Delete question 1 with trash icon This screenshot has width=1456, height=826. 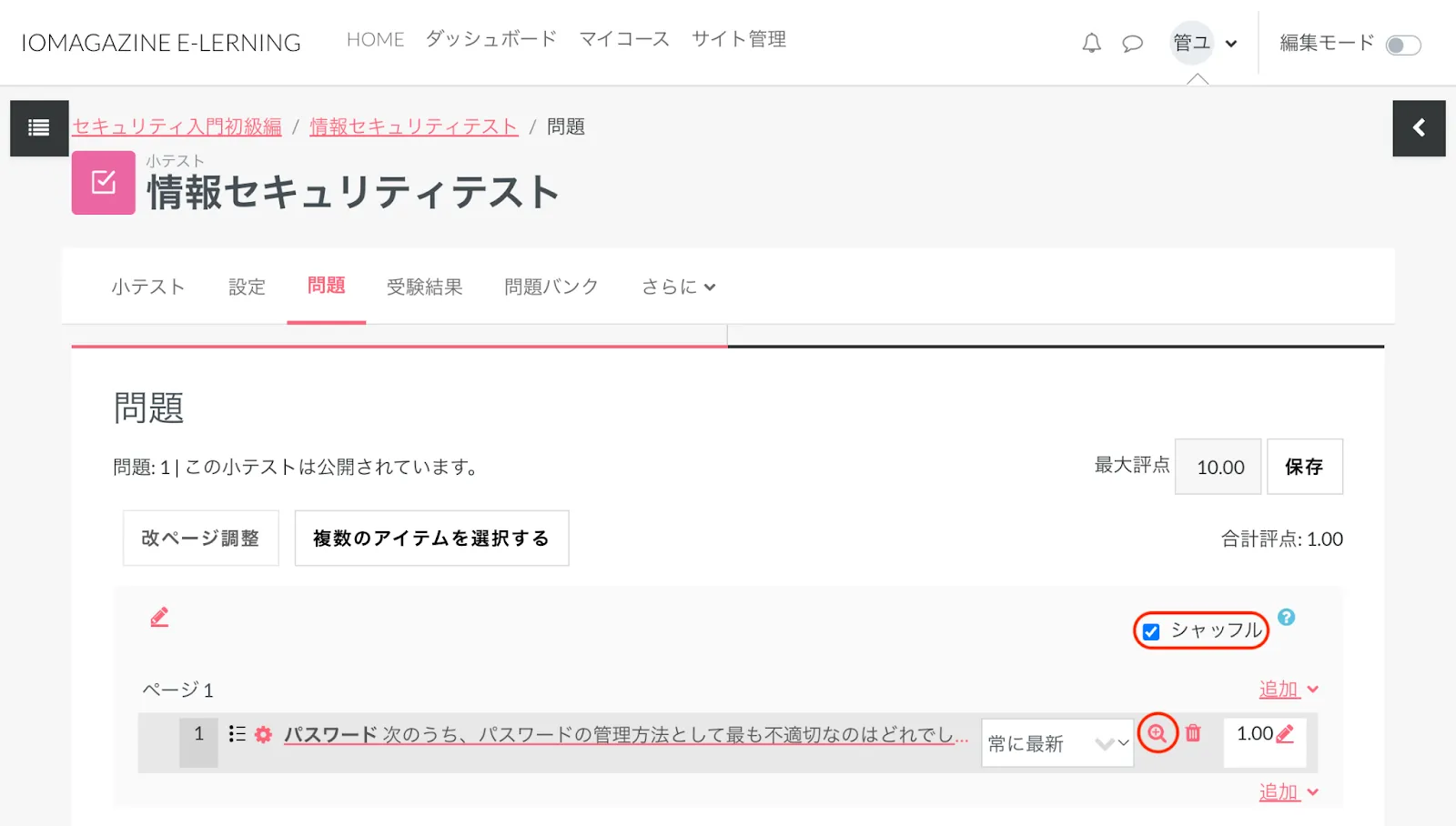click(x=1193, y=733)
